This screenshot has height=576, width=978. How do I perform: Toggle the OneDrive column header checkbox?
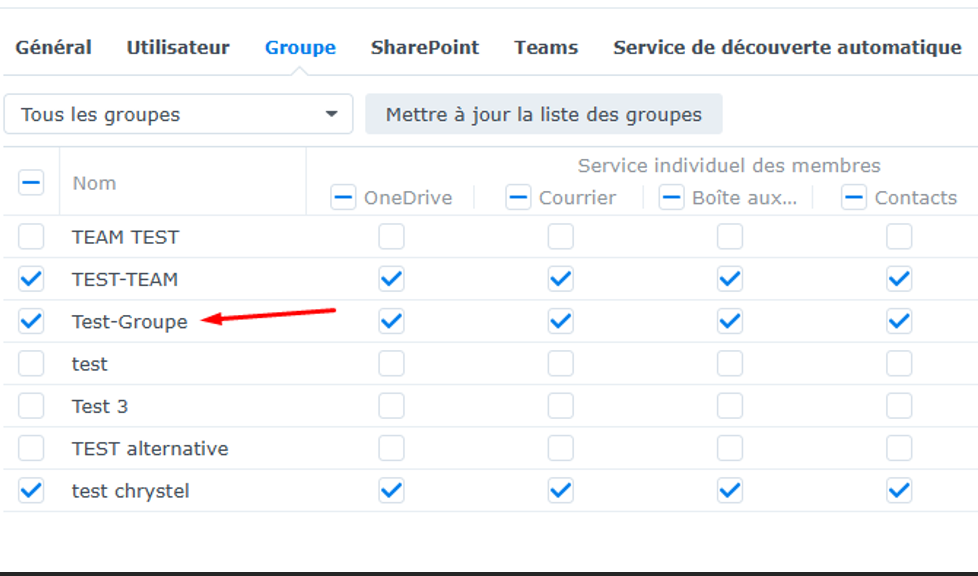(x=344, y=197)
